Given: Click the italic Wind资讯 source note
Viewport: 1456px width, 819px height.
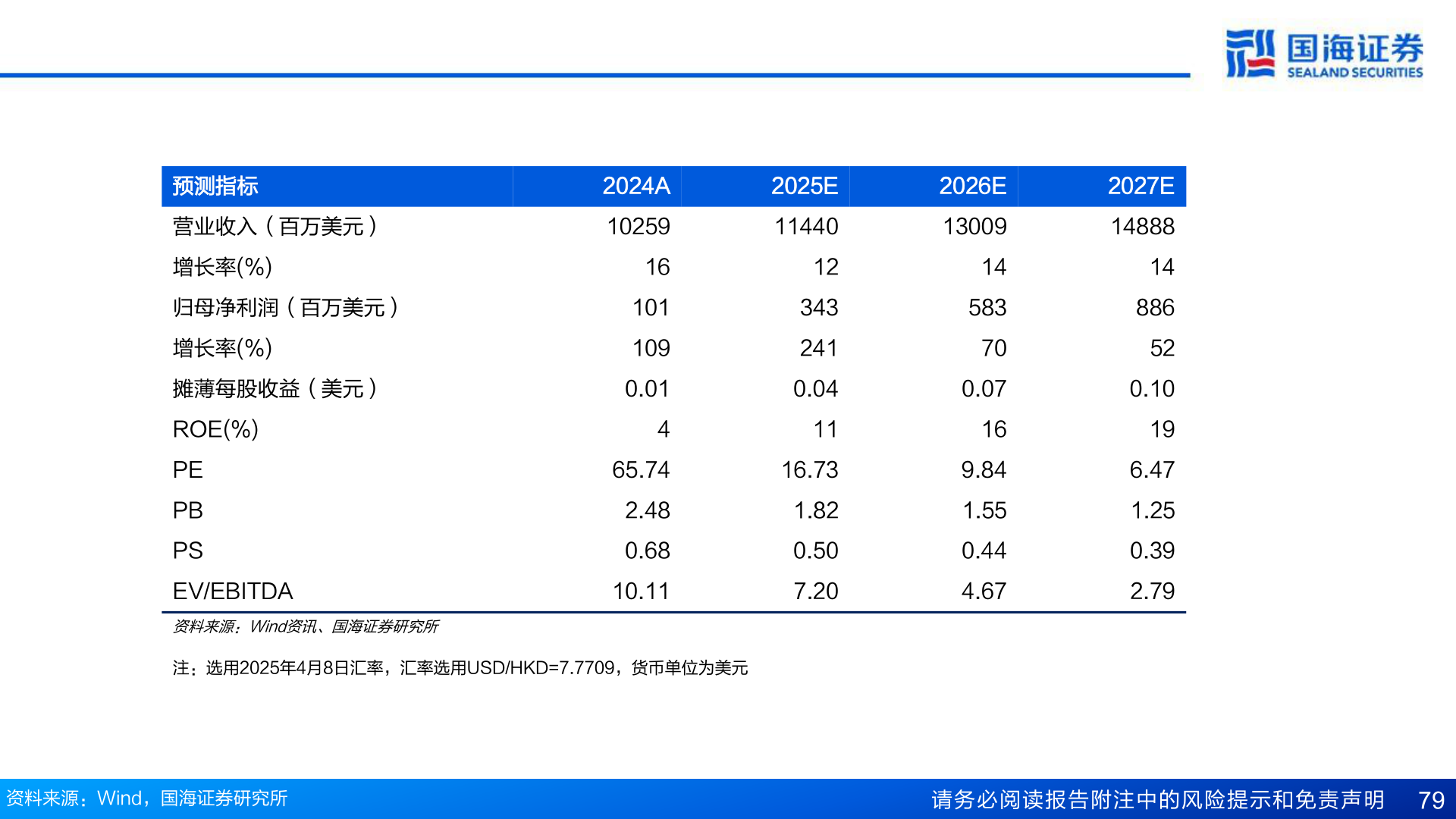Looking at the screenshot, I should click(x=306, y=626).
